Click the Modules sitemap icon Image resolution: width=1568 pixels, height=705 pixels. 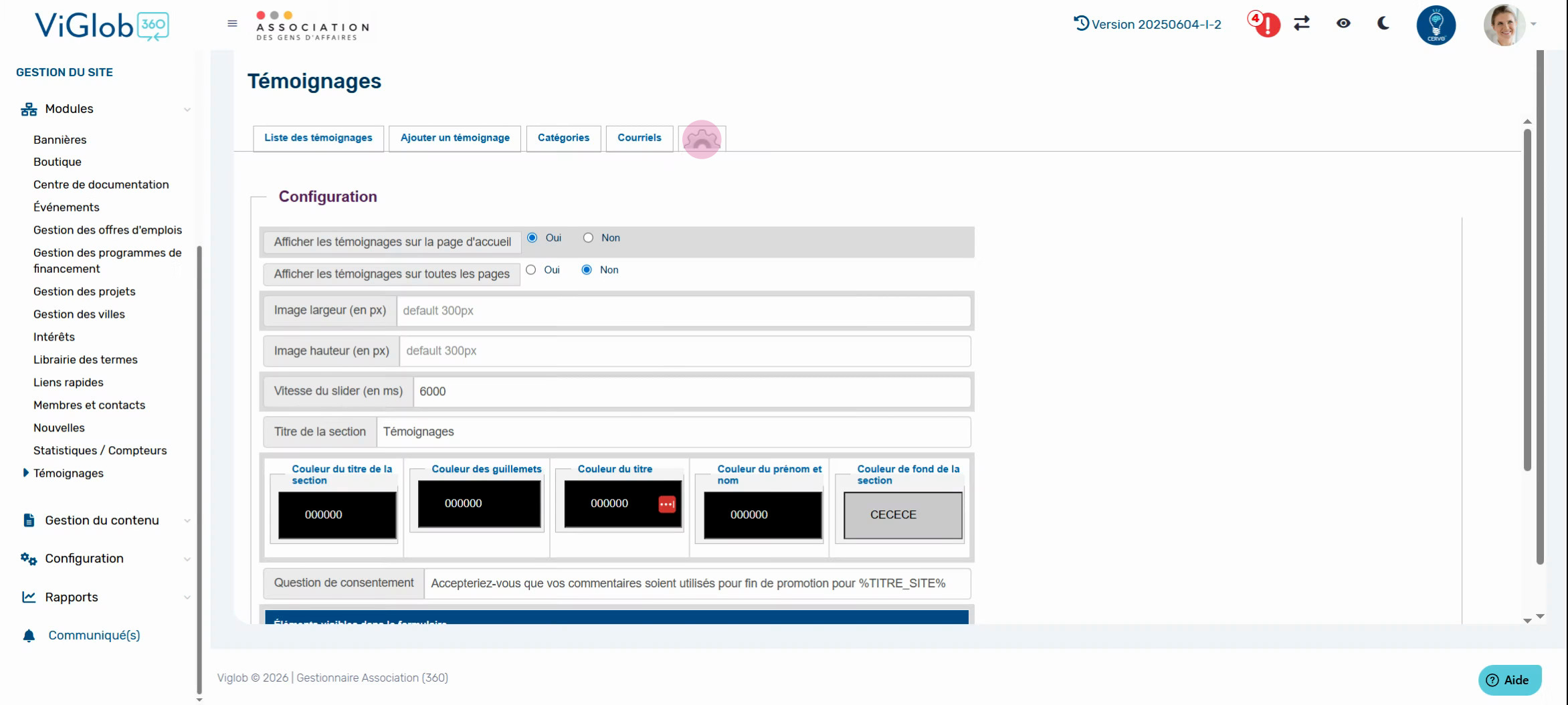coord(29,109)
